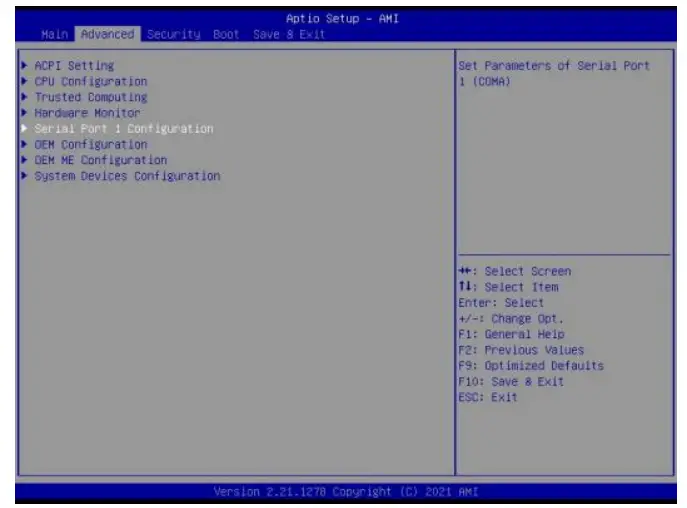Image resolution: width=687 pixels, height=508 pixels.
Task: Open Trusted Computing submenu
Action: 91,97
